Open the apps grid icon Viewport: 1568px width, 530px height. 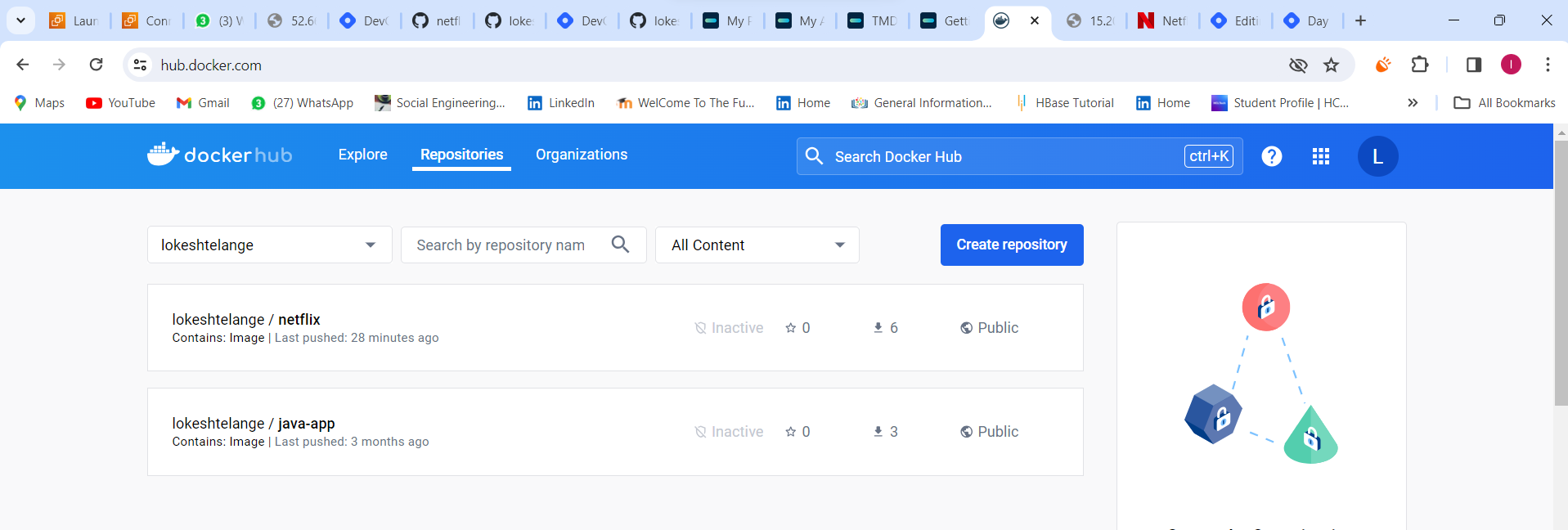point(1320,156)
